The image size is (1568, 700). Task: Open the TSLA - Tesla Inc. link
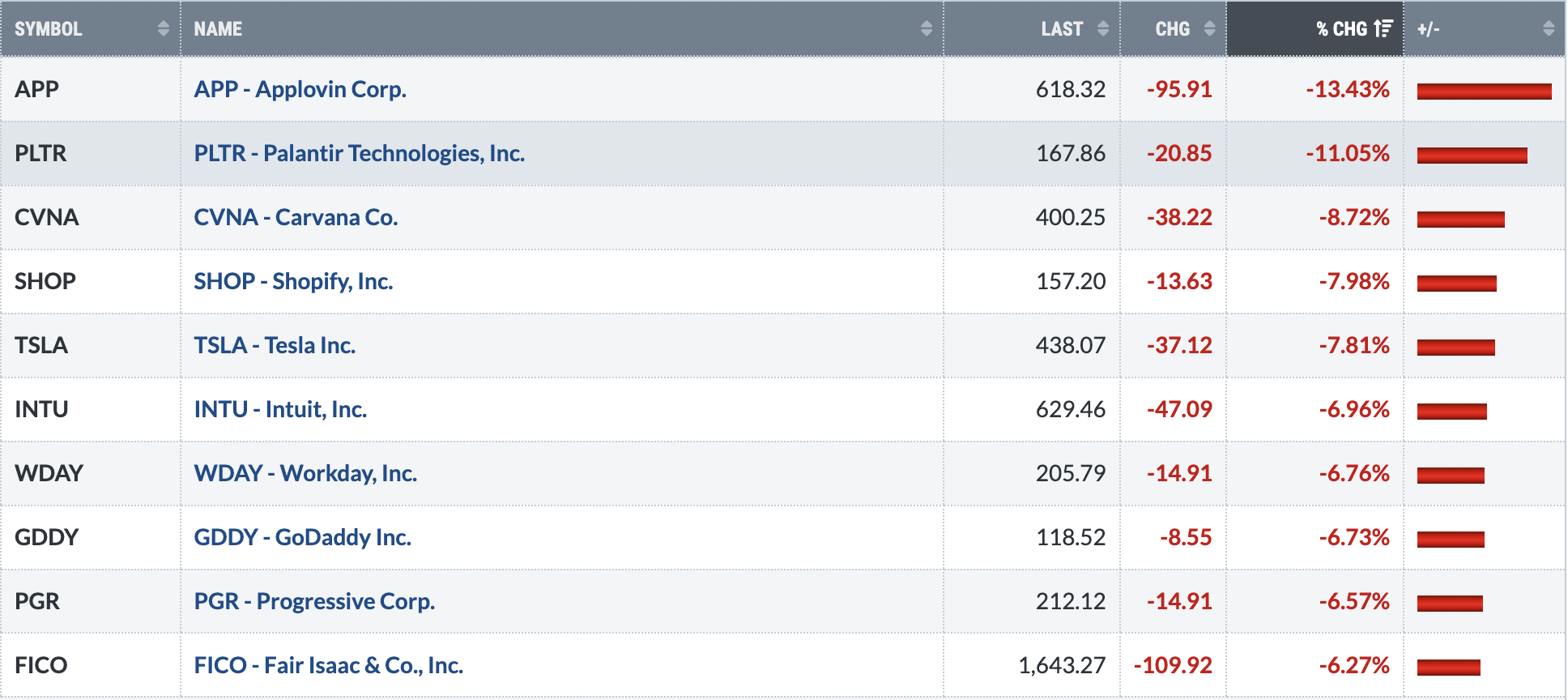tap(275, 345)
